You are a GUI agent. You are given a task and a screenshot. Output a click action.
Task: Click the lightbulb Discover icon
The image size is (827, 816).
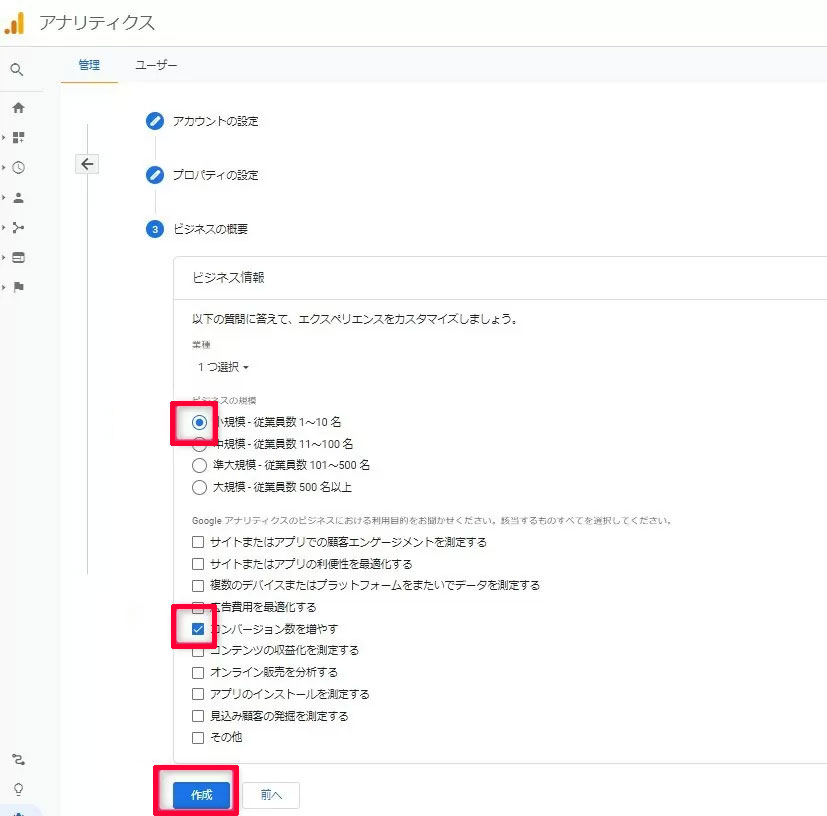pyautogui.click(x=18, y=788)
